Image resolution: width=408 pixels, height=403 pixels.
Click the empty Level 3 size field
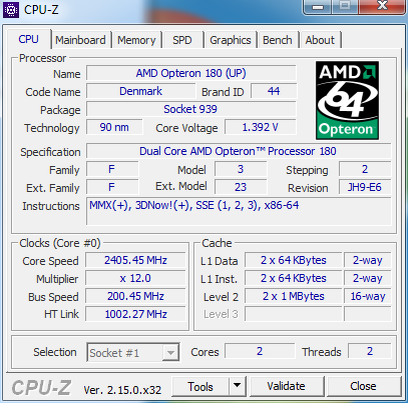(293, 314)
